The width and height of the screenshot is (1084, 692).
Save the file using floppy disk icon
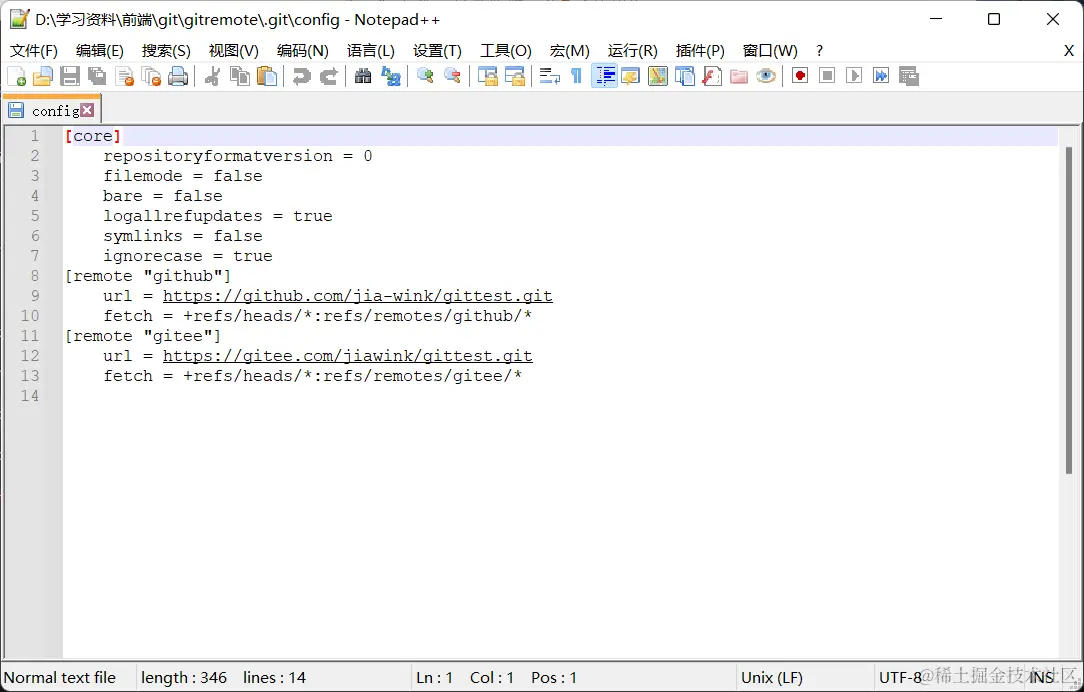tap(70, 76)
